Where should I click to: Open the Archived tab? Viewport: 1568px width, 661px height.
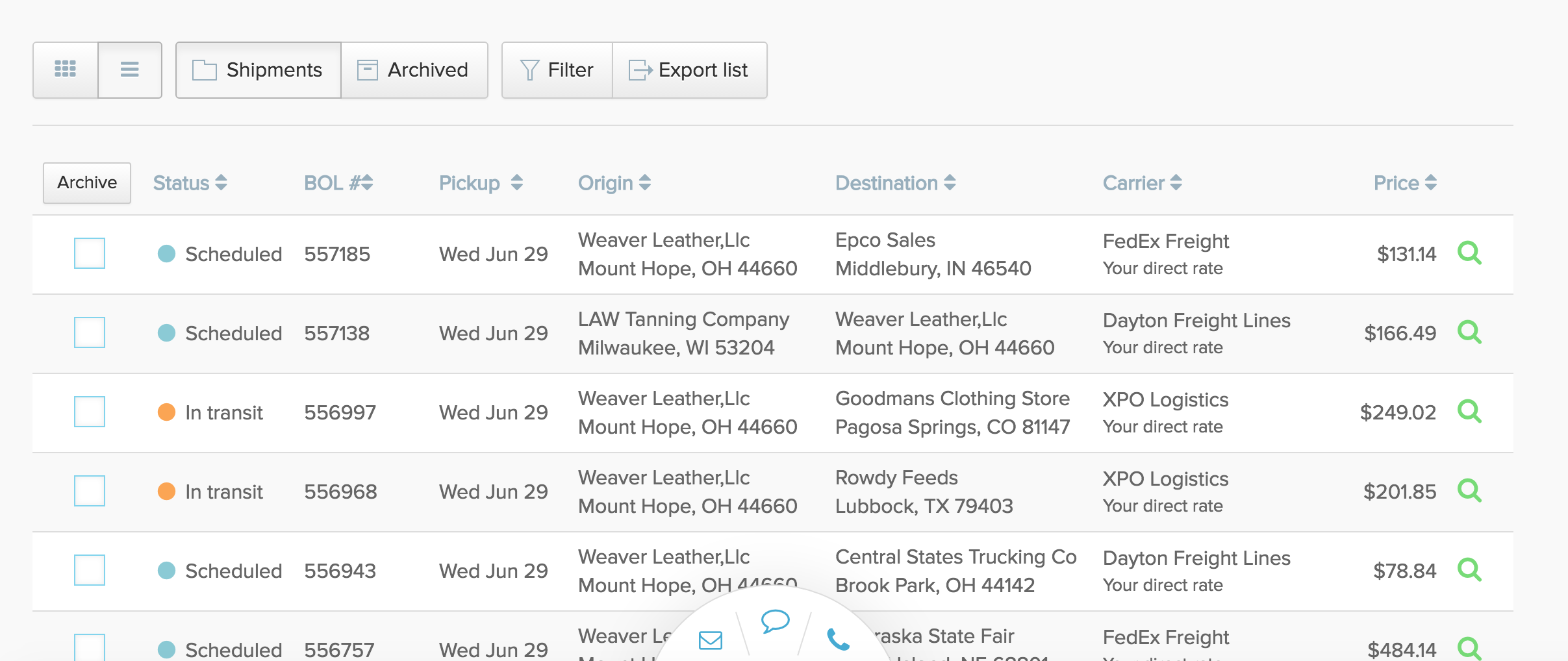pos(414,70)
